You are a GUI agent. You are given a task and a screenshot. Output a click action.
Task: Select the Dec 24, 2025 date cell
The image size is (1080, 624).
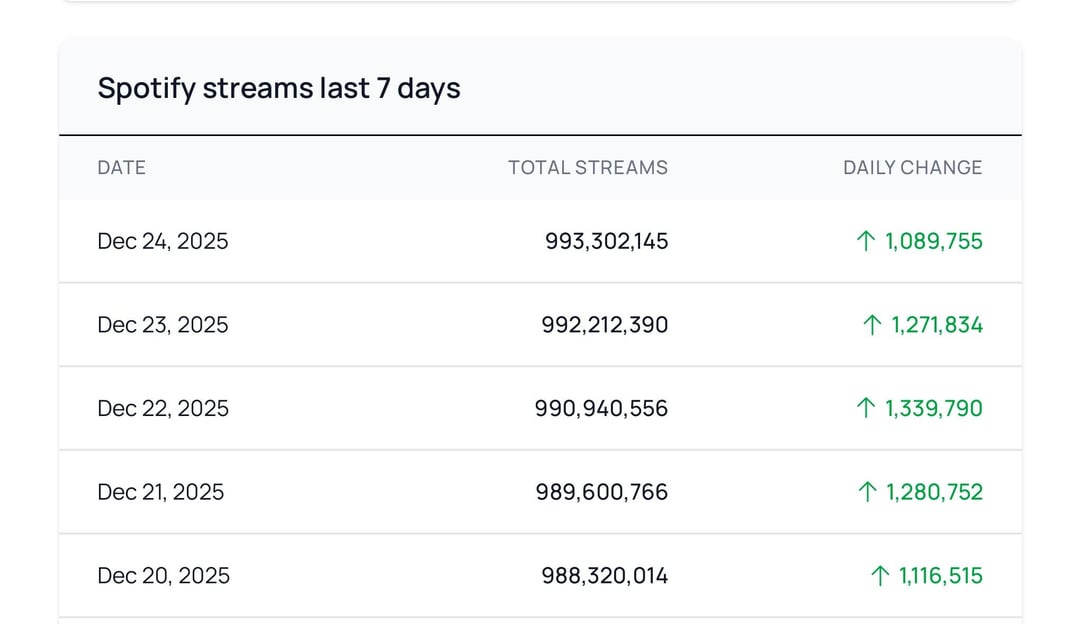[x=163, y=241]
